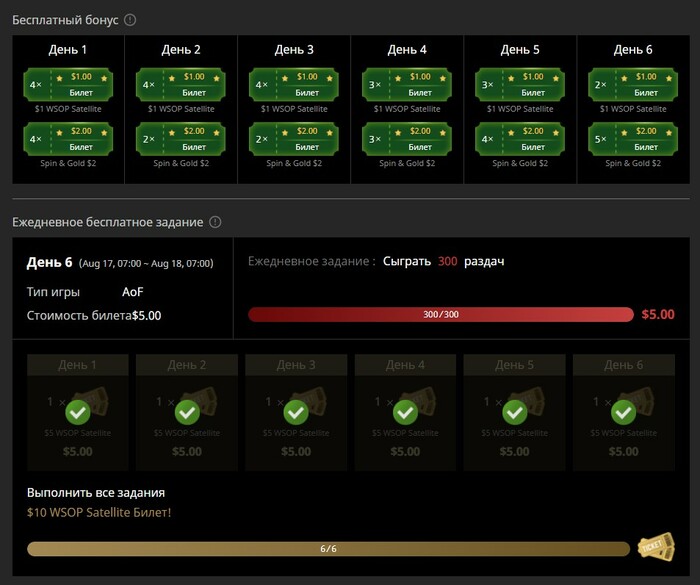Click the green checkmark on День 4 task card
This screenshot has width=700, height=585.
(405, 412)
